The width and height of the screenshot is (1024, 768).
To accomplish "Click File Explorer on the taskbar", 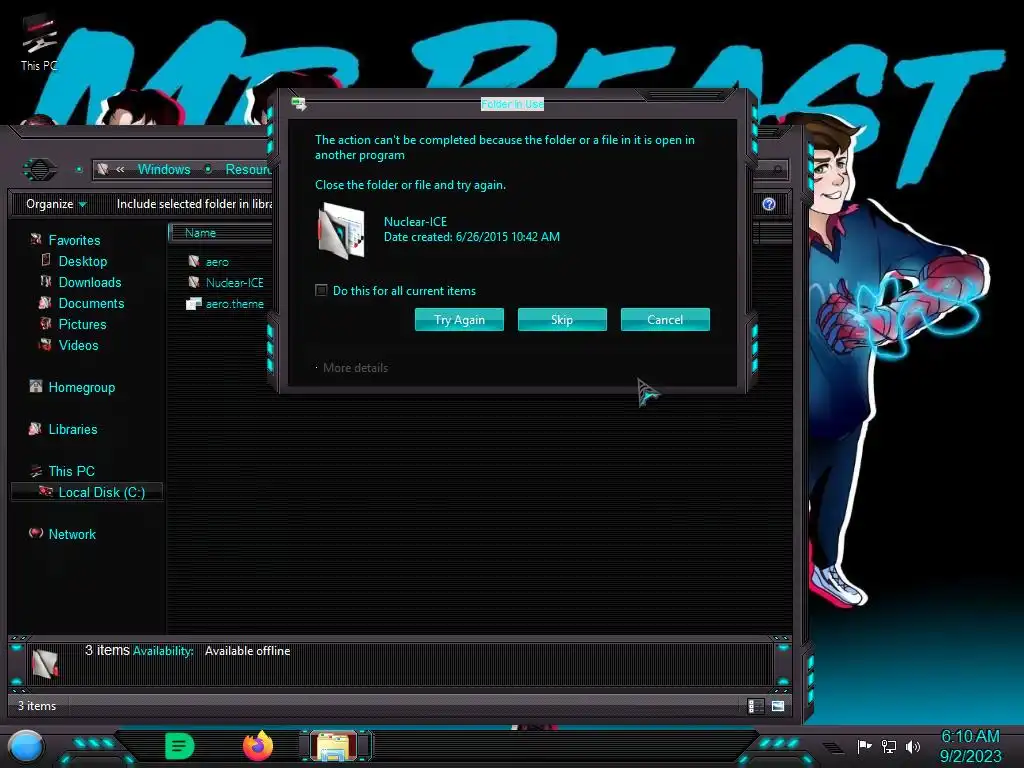I will (x=335, y=746).
